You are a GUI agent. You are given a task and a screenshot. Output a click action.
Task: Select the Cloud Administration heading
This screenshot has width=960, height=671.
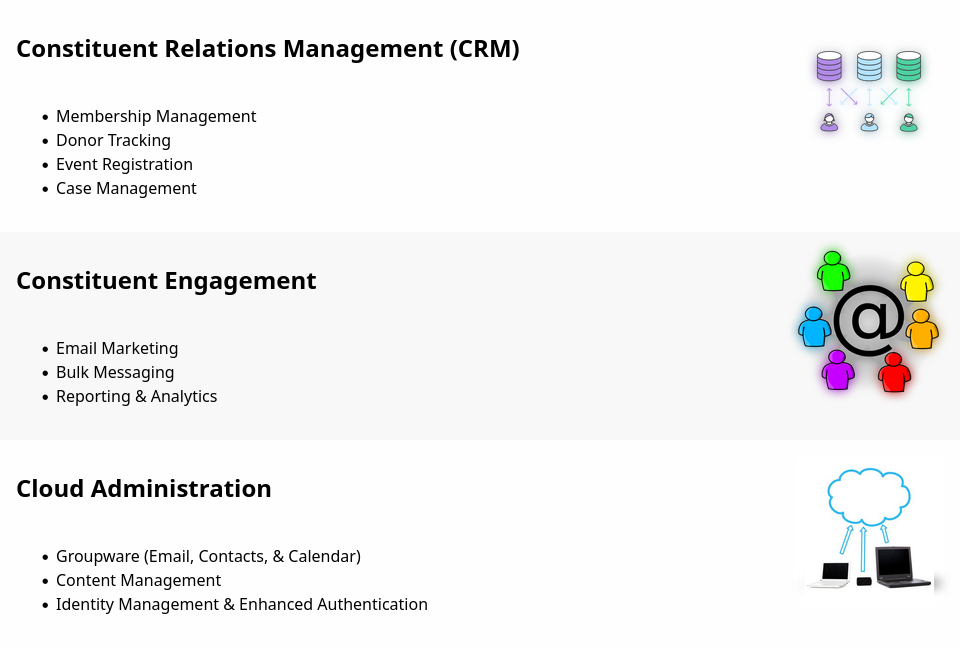pos(143,489)
